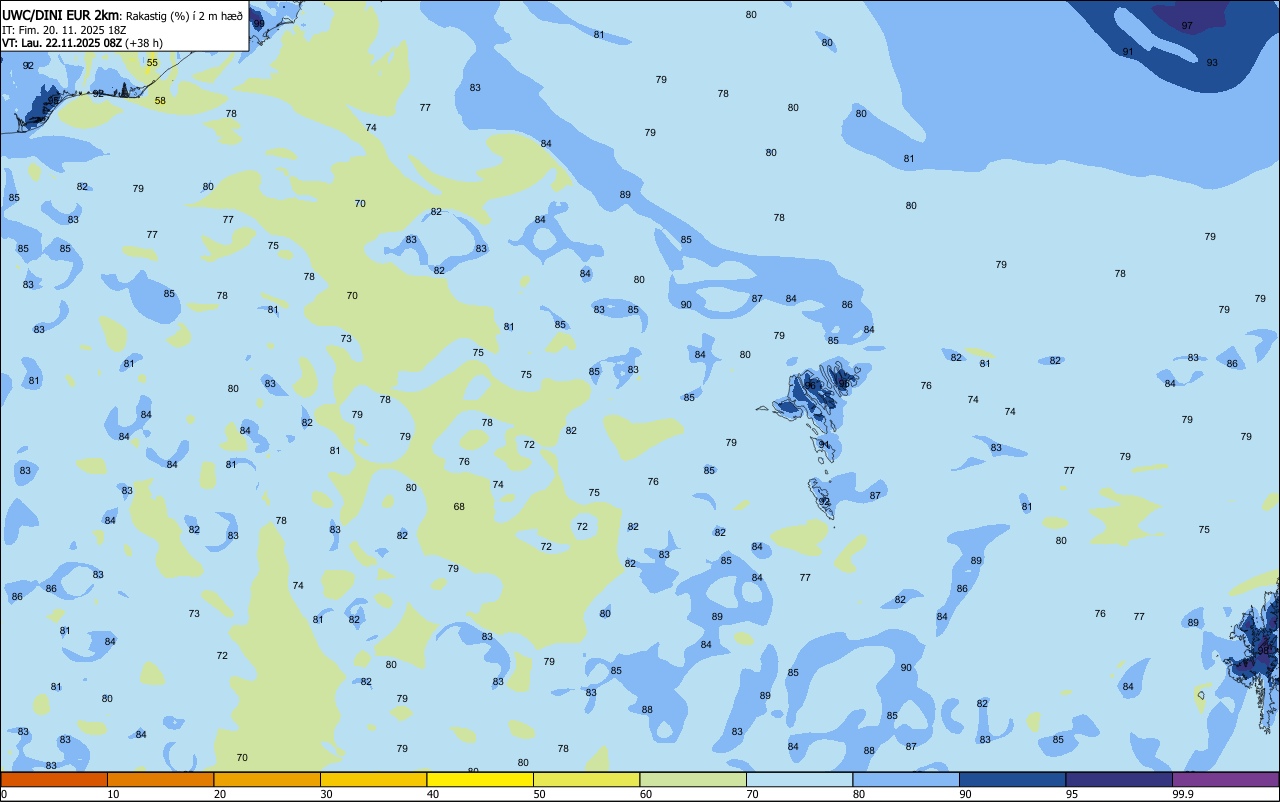
Task: Select the 90–95 dark blue legend swatch
Action: coord(1012,779)
